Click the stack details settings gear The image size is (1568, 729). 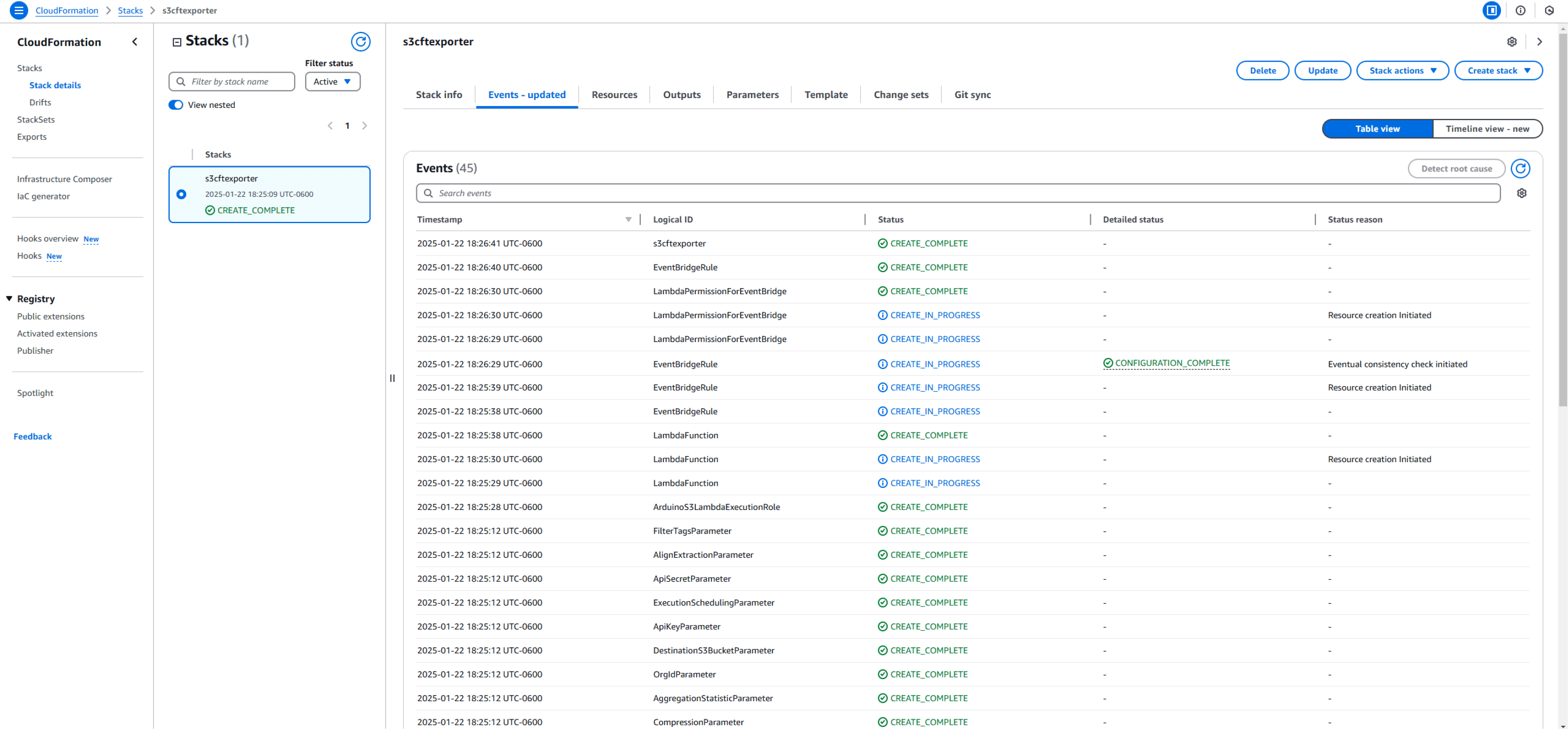point(1511,41)
